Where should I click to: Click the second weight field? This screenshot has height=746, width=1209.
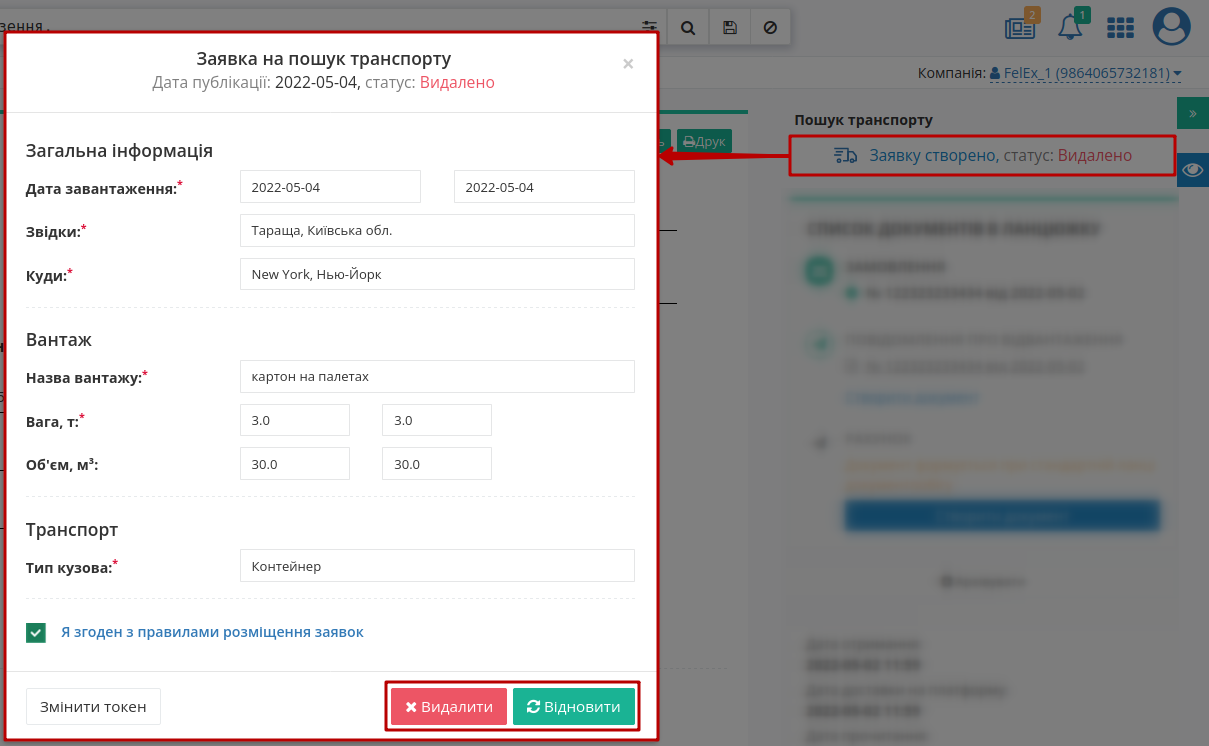tap(437, 420)
